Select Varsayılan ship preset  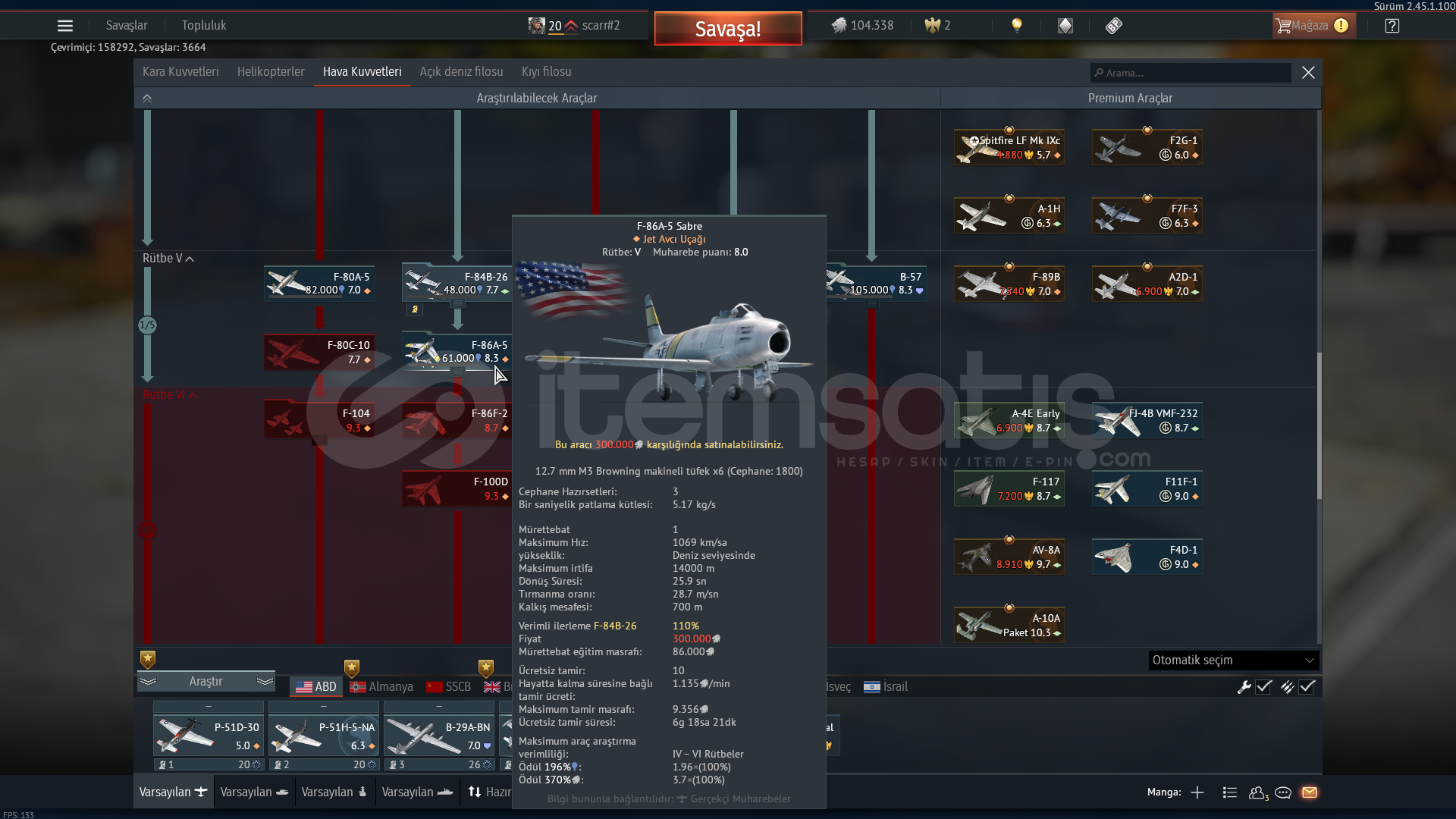[417, 792]
